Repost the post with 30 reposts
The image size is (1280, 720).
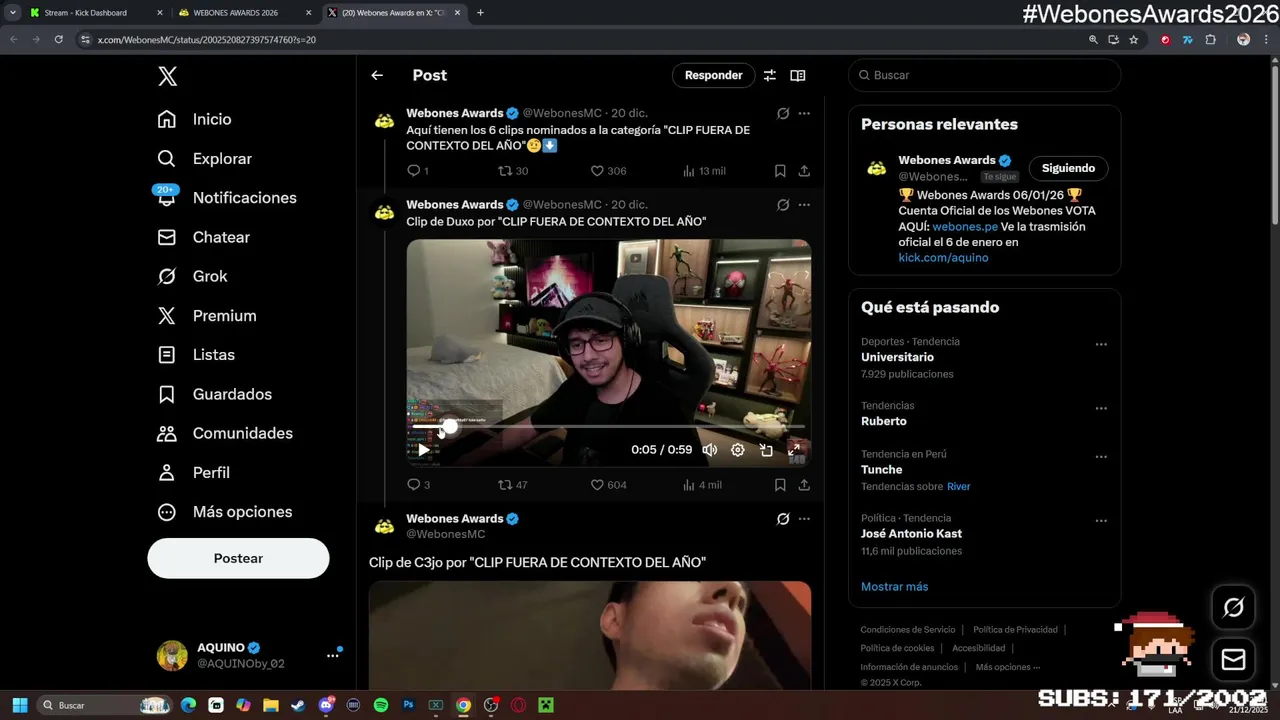513,171
